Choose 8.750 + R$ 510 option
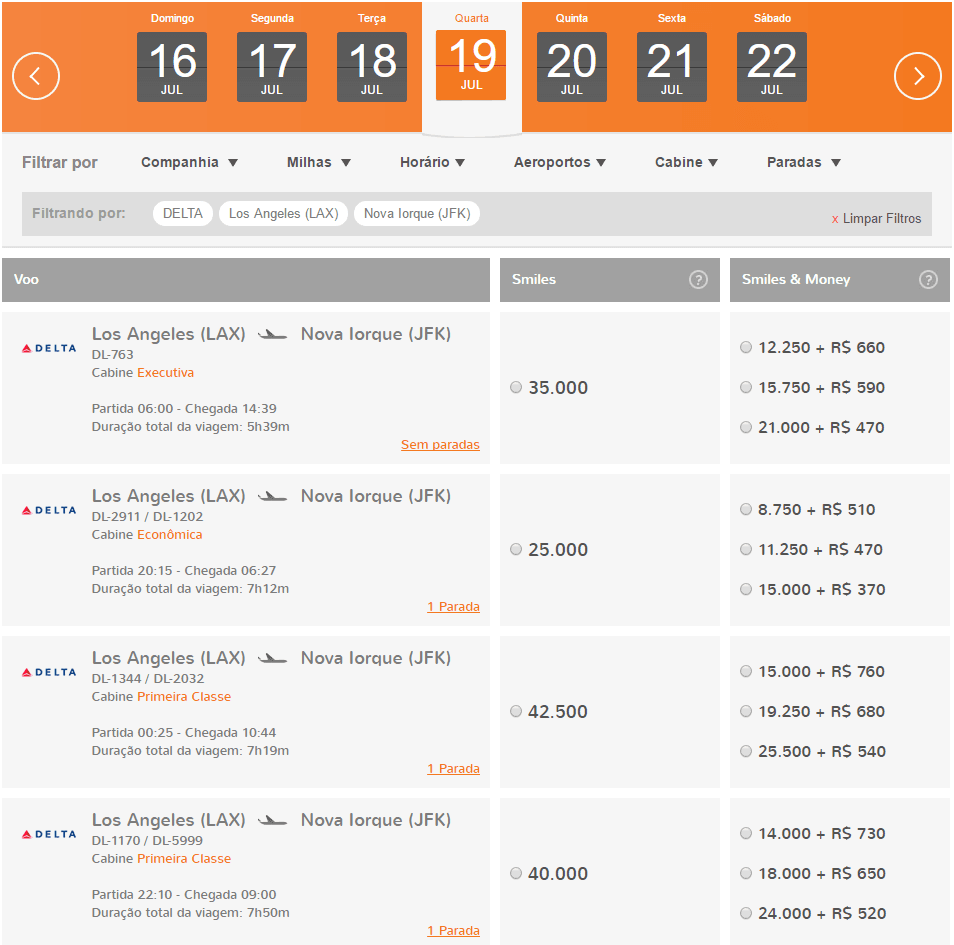The image size is (954, 945). [746, 509]
